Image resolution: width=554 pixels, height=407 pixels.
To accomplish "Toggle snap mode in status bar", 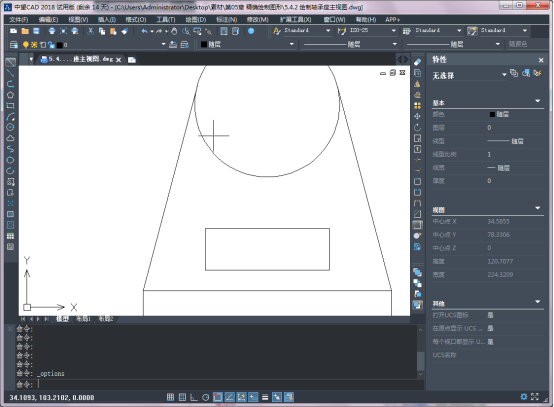I will coord(170,397).
